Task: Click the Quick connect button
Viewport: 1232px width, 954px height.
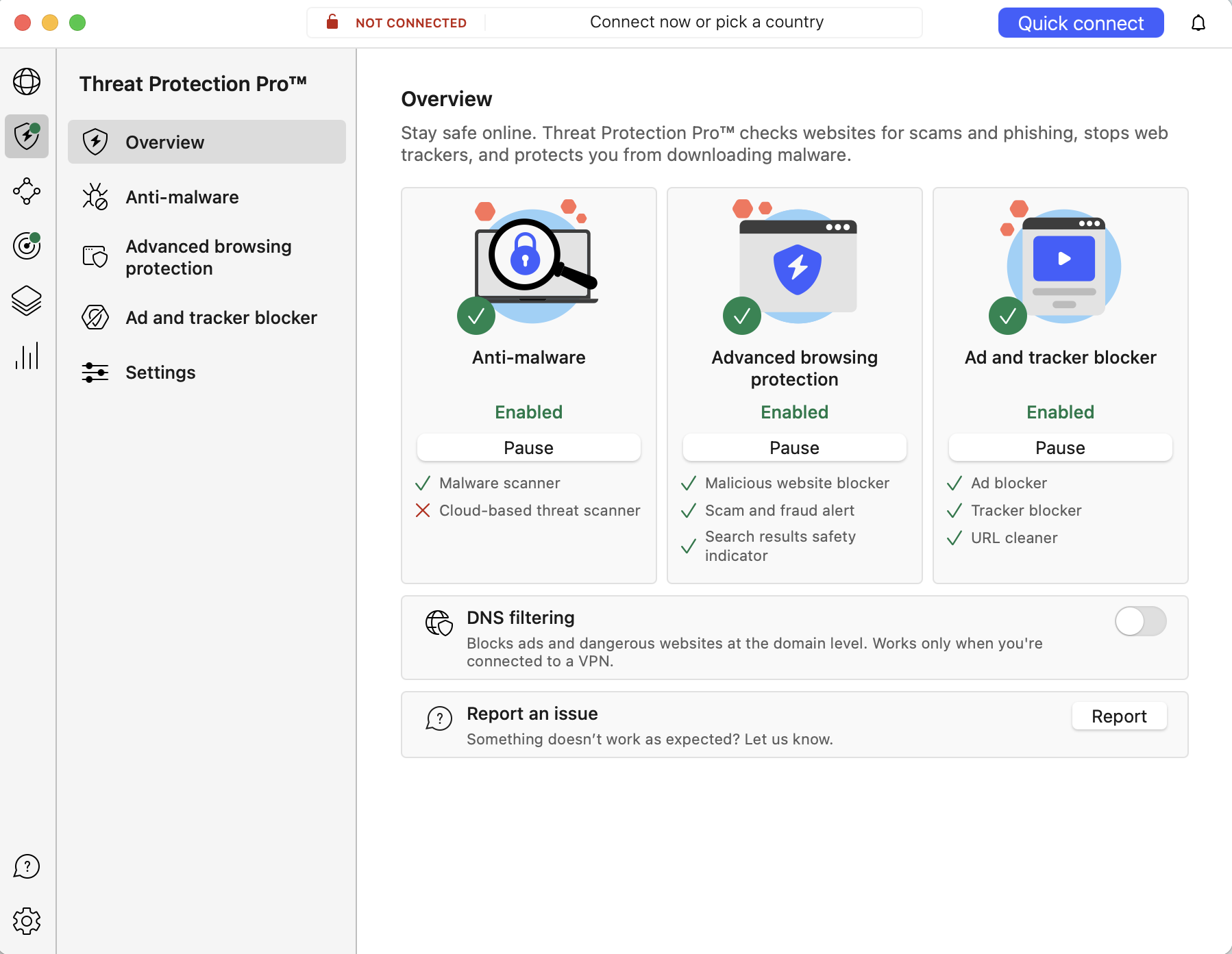Action: 1080,23
